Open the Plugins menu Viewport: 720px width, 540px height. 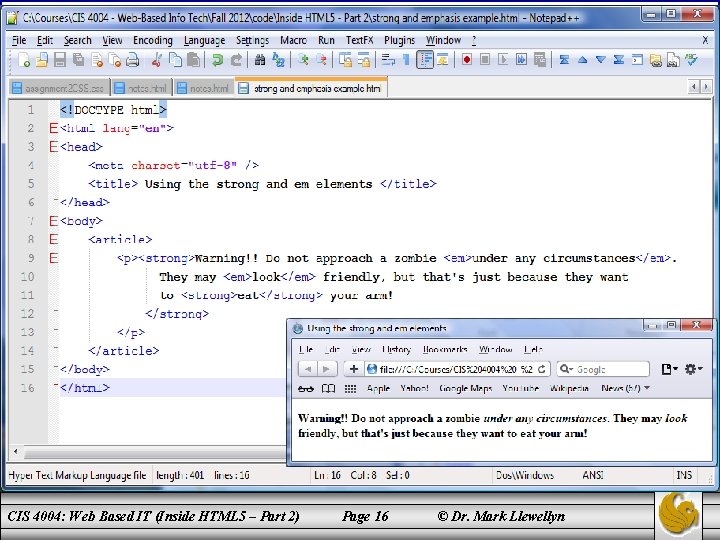399,40
